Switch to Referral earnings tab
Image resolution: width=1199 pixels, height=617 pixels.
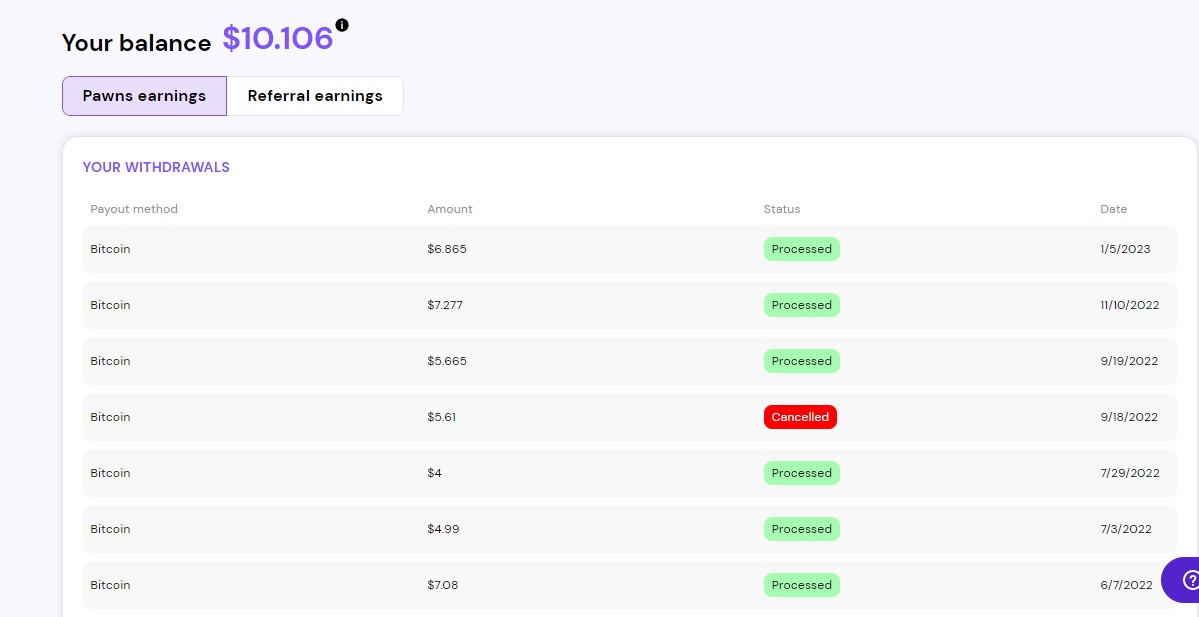click(x=315, y=96)
